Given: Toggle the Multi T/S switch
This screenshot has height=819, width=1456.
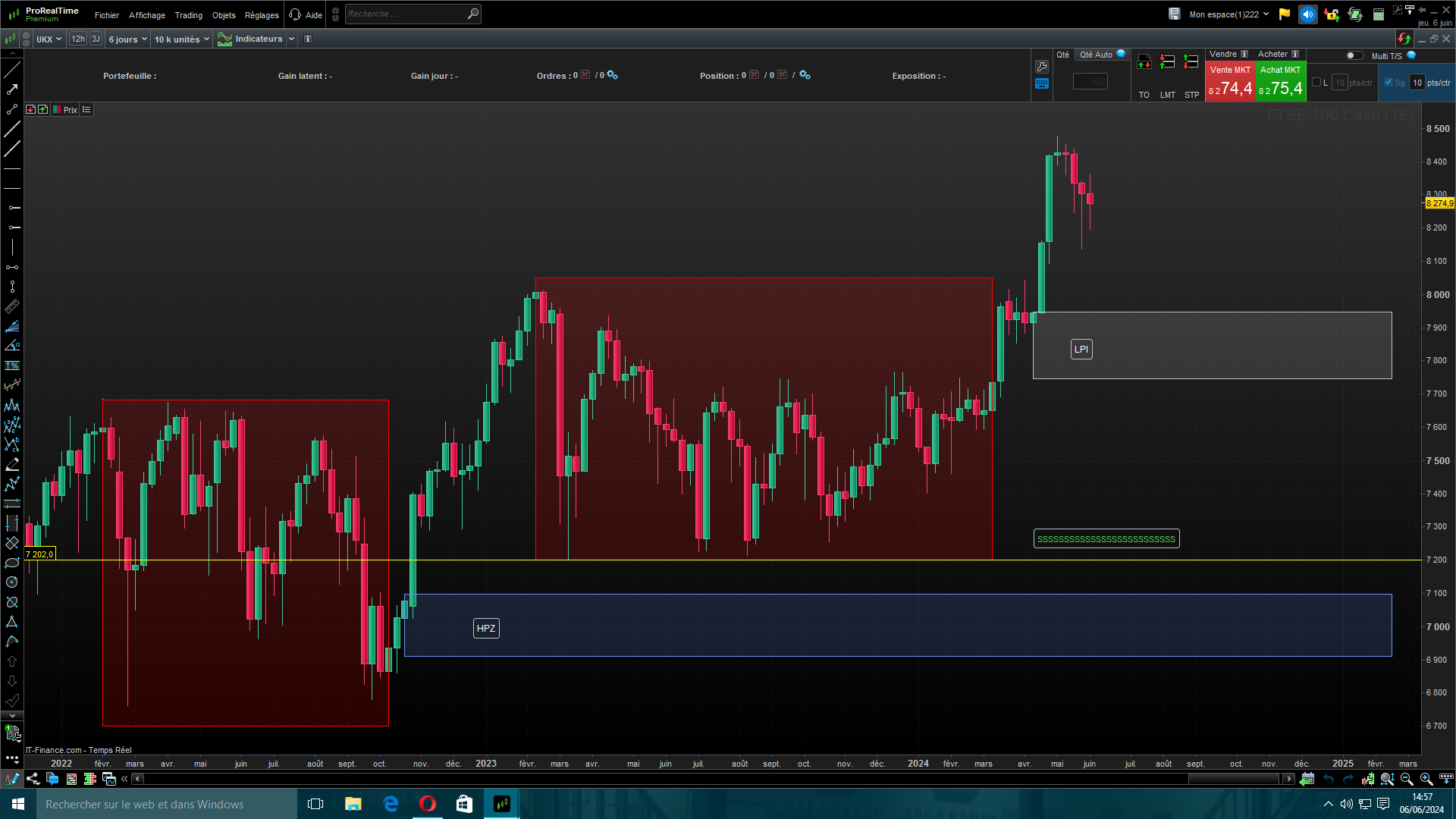Looking at the screenshot, I should click(x=1354, y=55).
